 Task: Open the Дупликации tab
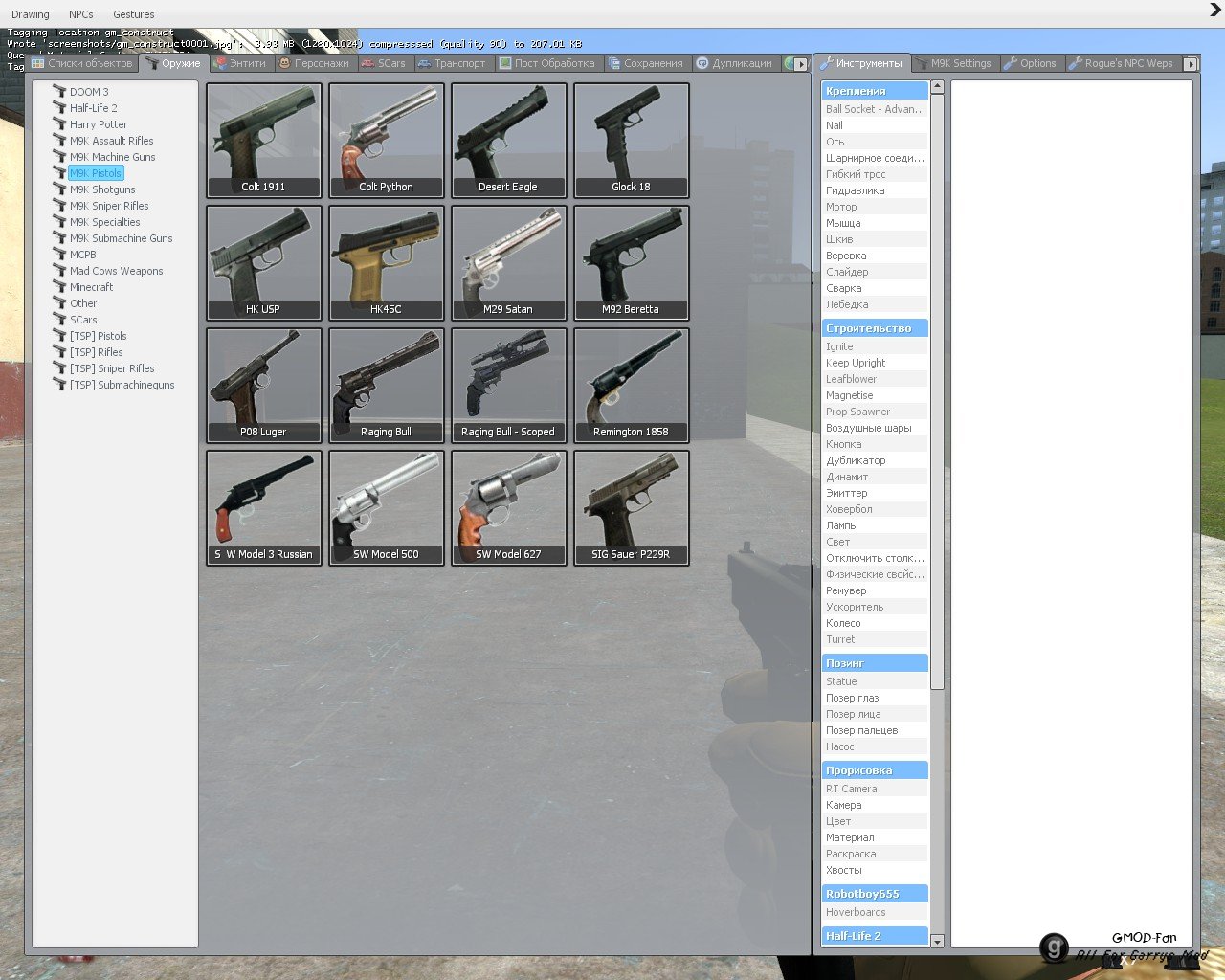[x=735, y=63]
